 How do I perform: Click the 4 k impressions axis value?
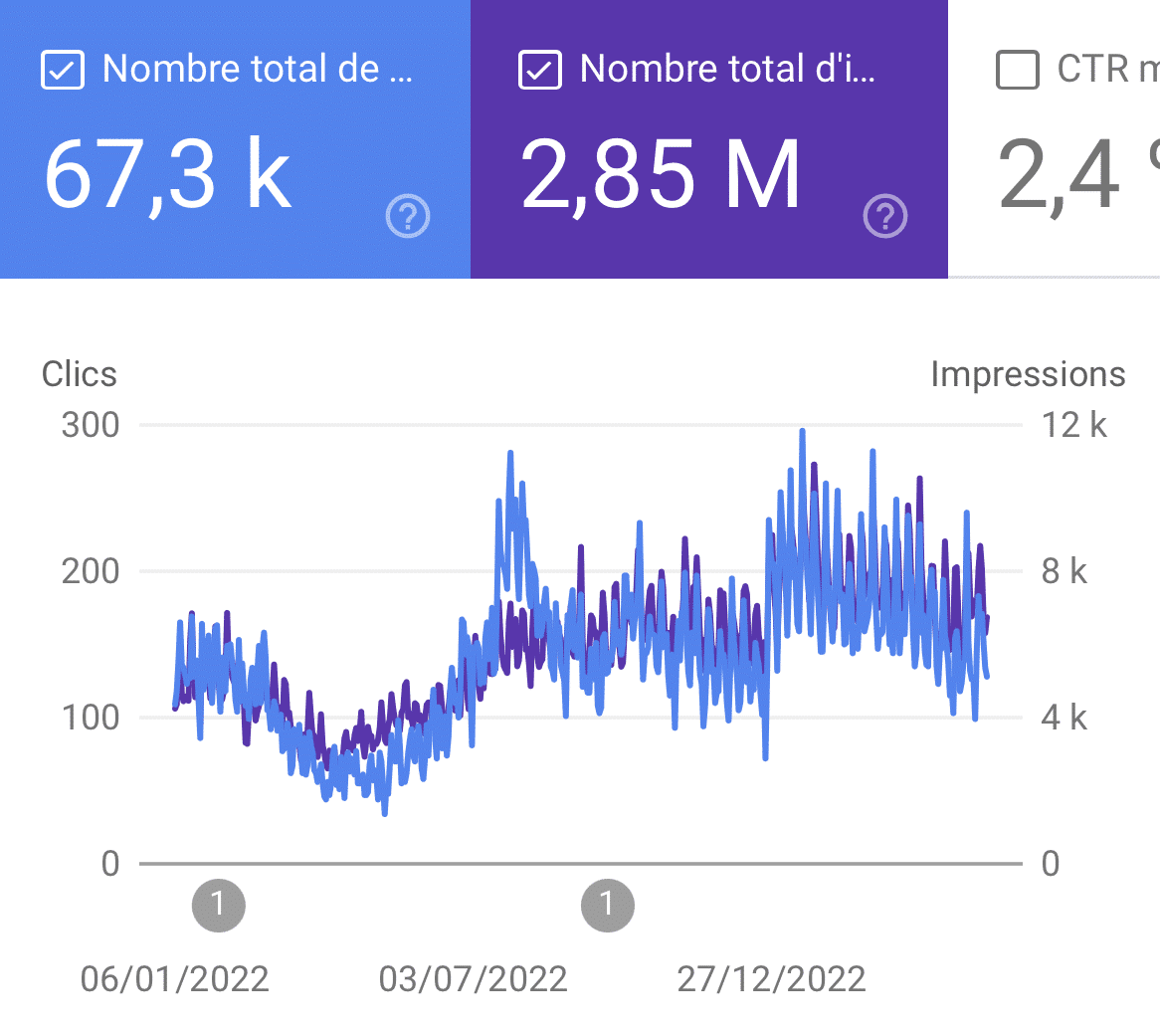pyautogui.click(x=1063, y=718)
